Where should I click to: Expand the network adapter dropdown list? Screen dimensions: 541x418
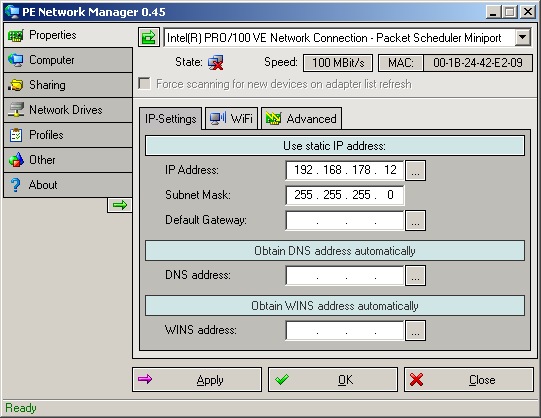[x=523, y=37]
